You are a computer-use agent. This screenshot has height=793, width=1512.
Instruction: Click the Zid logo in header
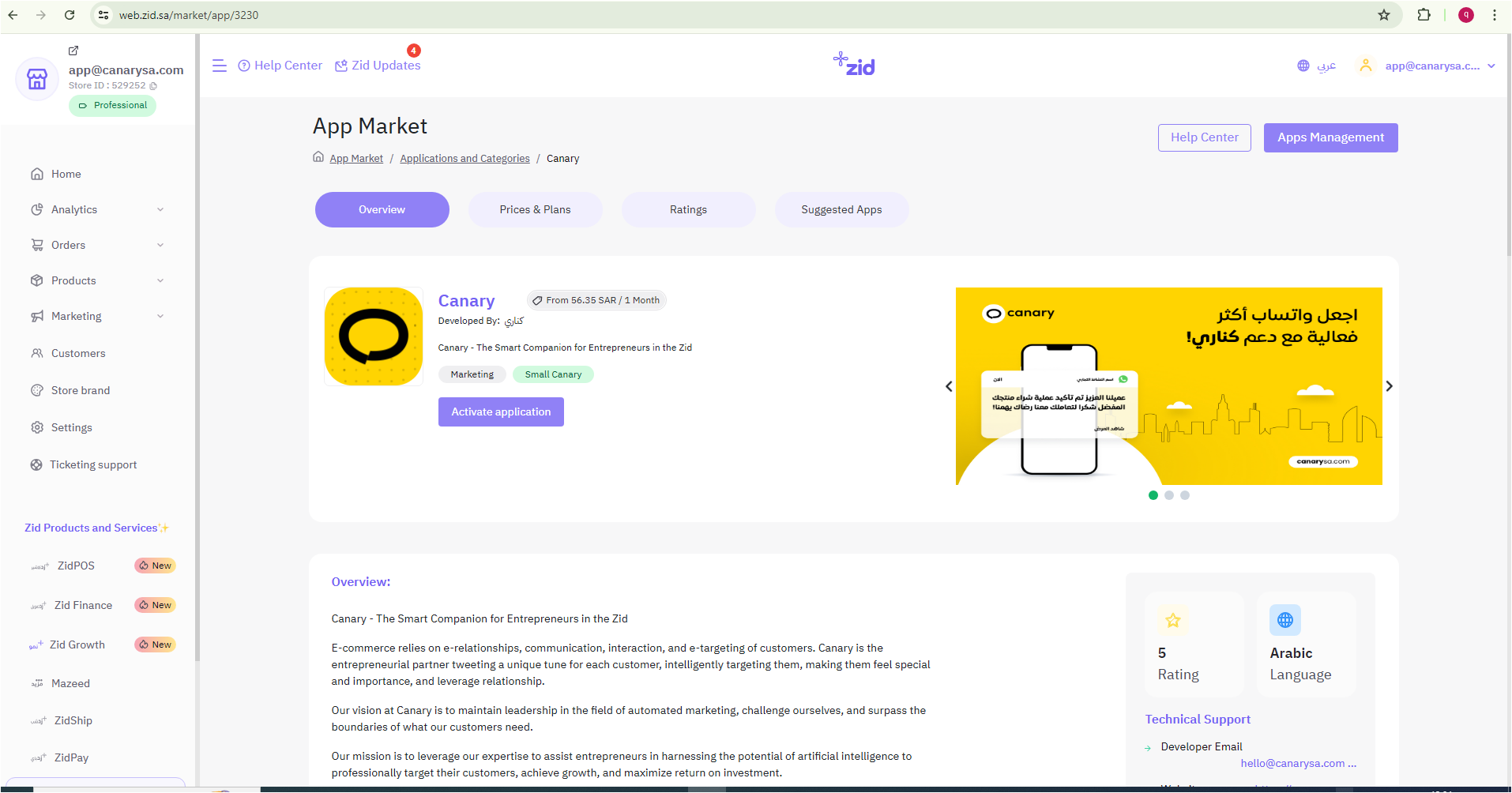[854, 64]
